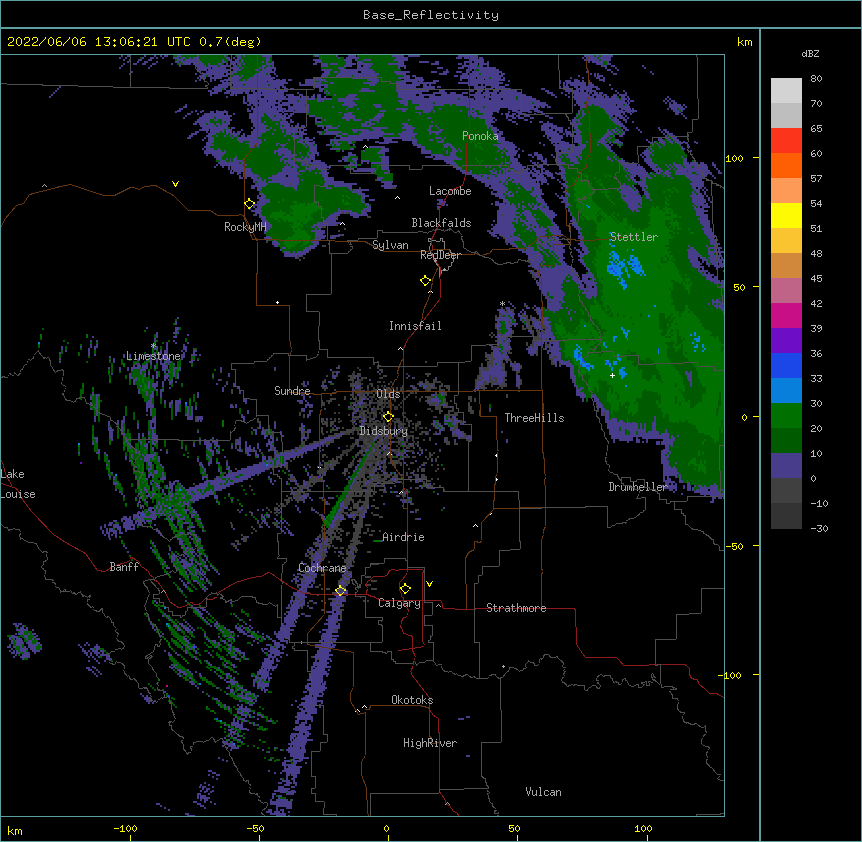This screenshot has width=862, height=842.
Task: Pick the yellow legend swatch between 54 and 51
Action: click(x=786, y=216)
